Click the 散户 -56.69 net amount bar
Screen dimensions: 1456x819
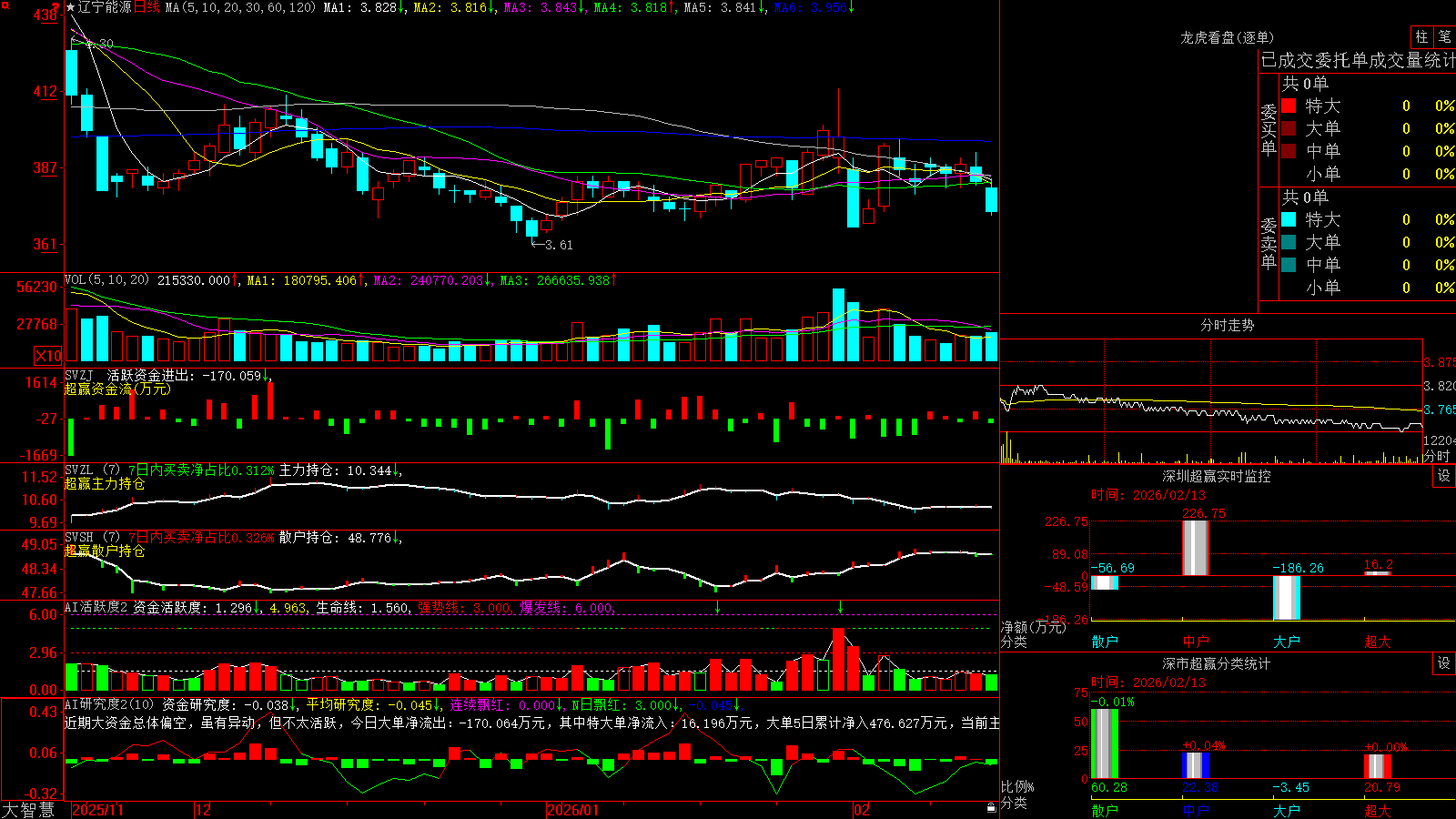(x=1104, y=582)
